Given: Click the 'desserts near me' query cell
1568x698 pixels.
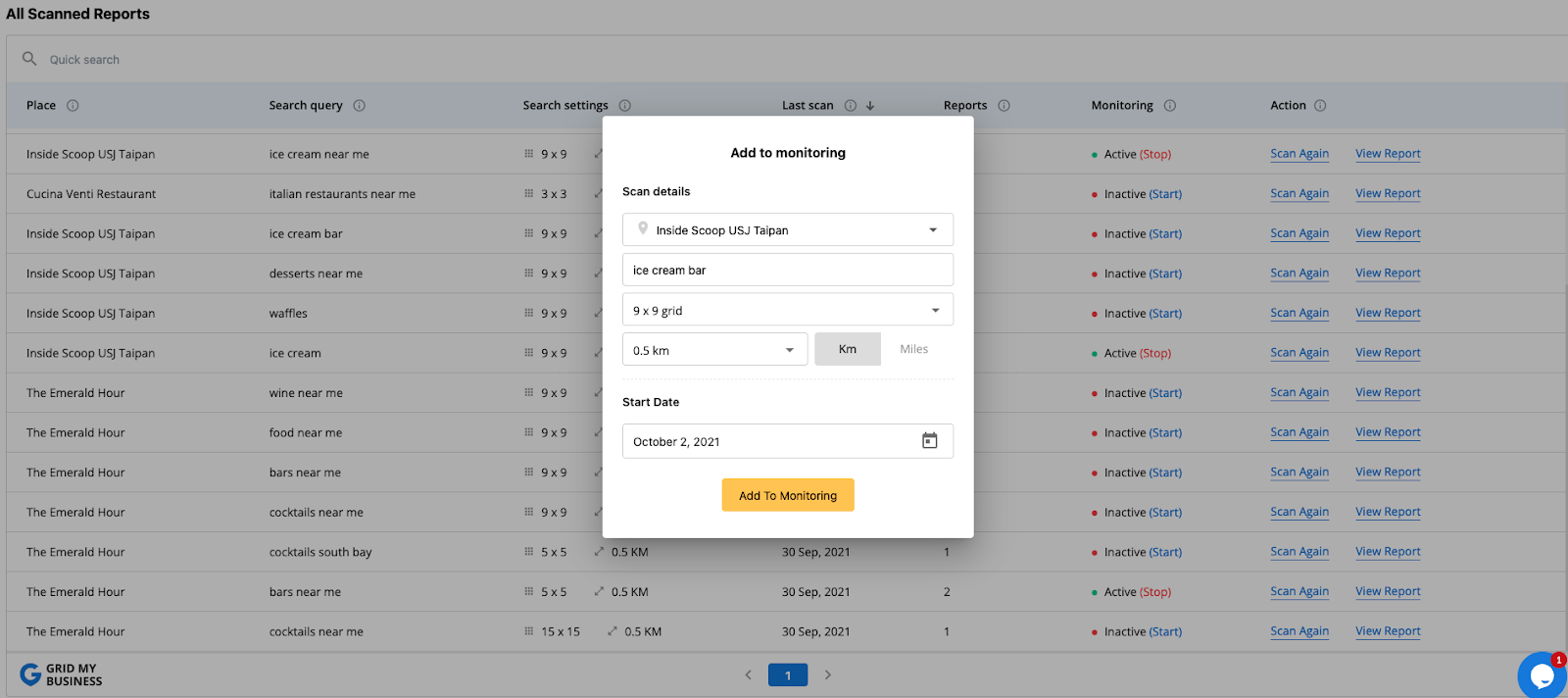Looking at the screenshot, I should (x=316, y=274).
